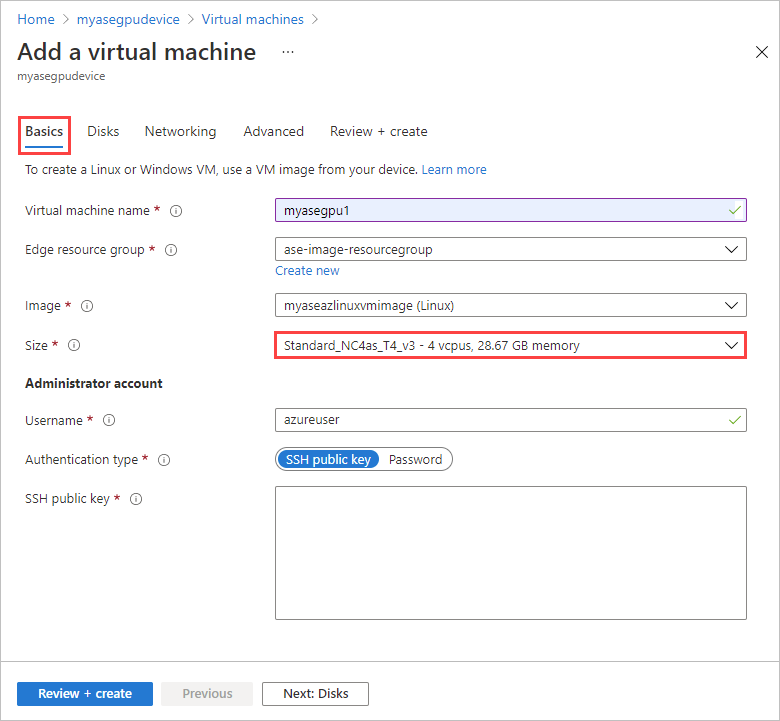Open the ellipsis more options menu
780x721 pixels.
pyautogui.click(x=288, y=52)
